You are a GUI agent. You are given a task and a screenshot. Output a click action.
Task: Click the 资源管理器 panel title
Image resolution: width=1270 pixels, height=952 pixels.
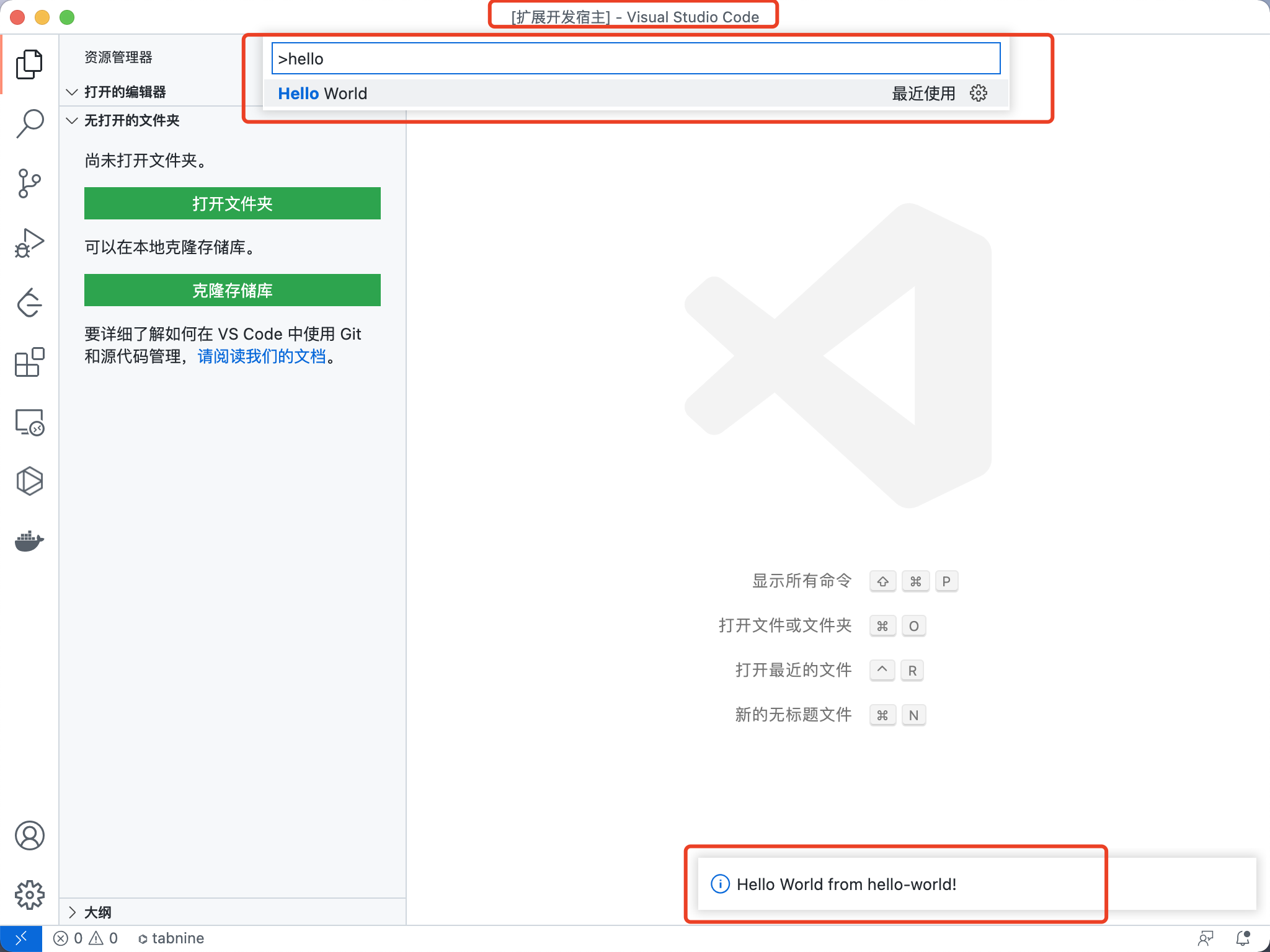(x=118, y=58)
